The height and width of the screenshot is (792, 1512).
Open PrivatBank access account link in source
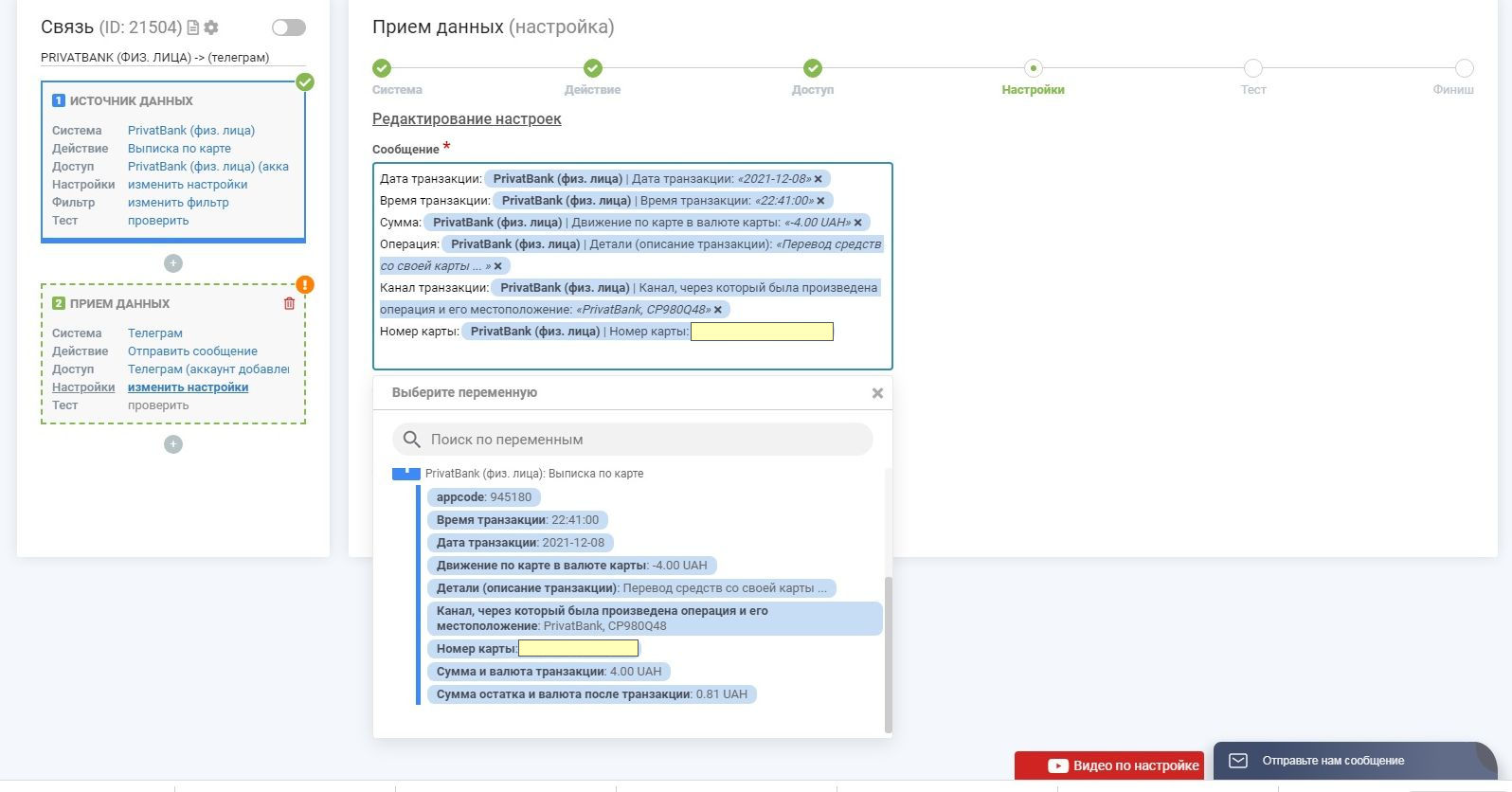(x=208, y=167)
